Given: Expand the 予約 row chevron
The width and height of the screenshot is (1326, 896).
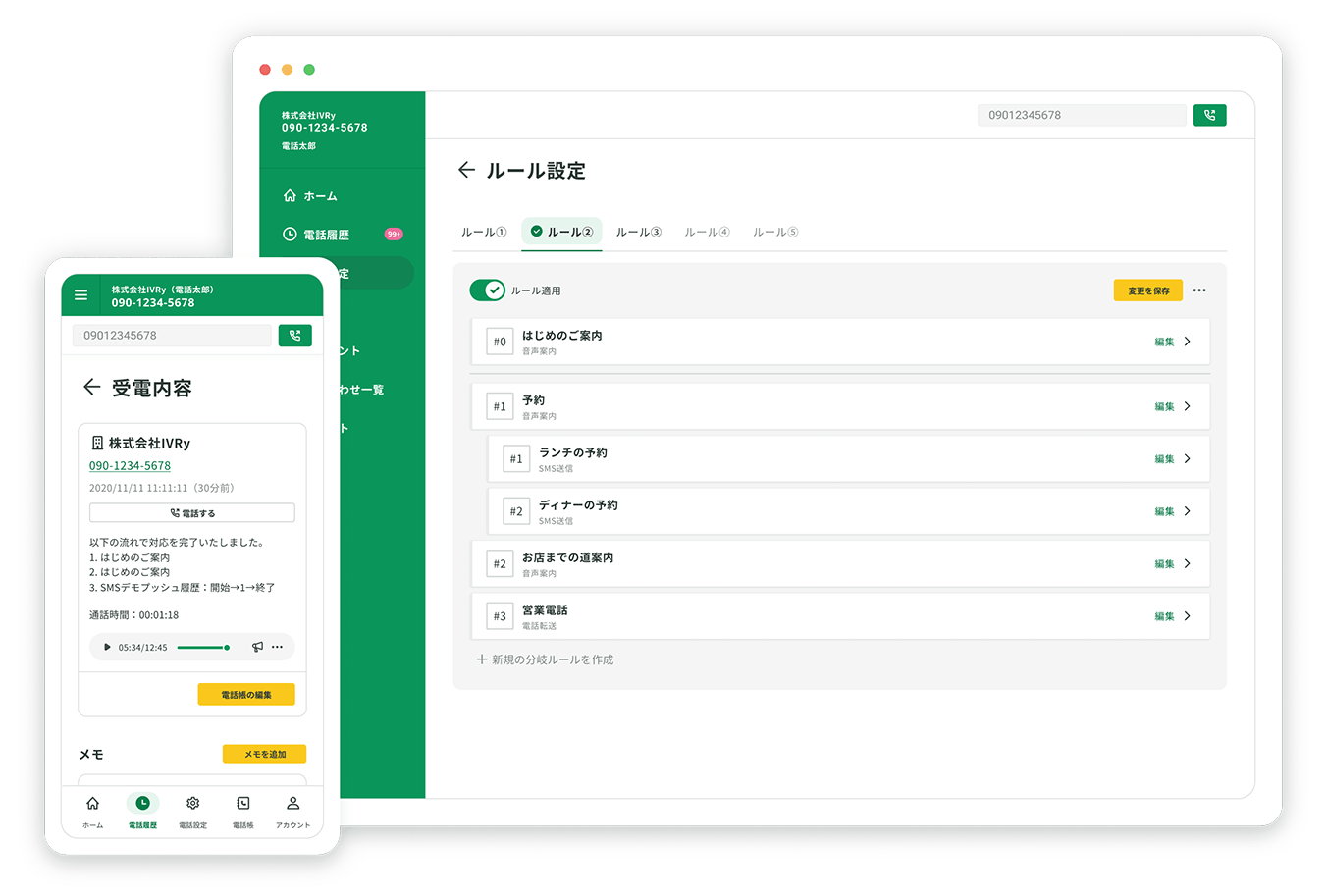Looking at the screenshot, I should point(1188,406).
